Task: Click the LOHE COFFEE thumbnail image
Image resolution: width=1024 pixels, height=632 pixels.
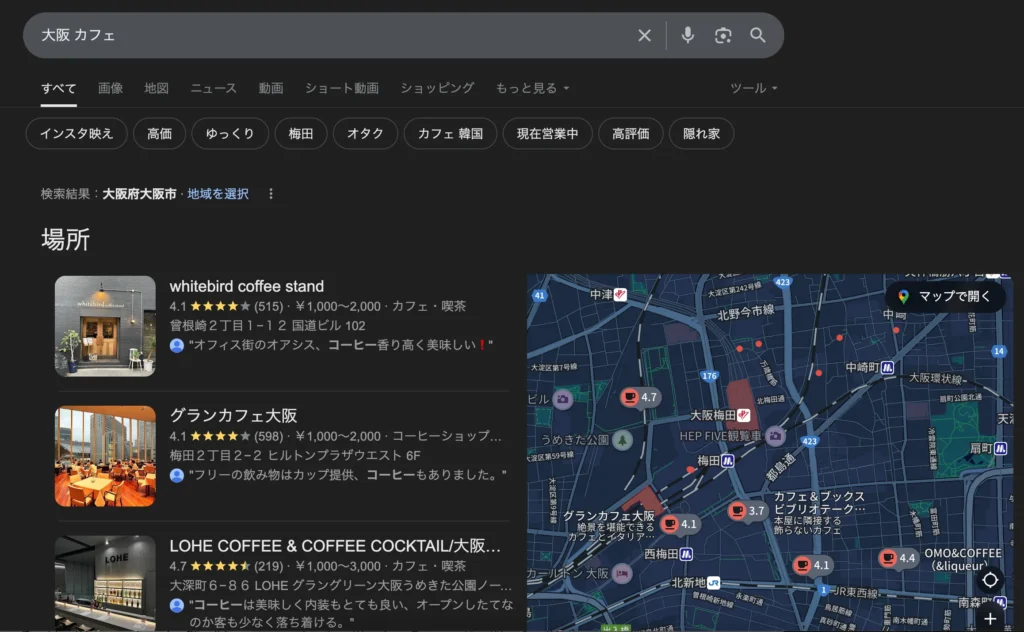Action: click(105, 583)
